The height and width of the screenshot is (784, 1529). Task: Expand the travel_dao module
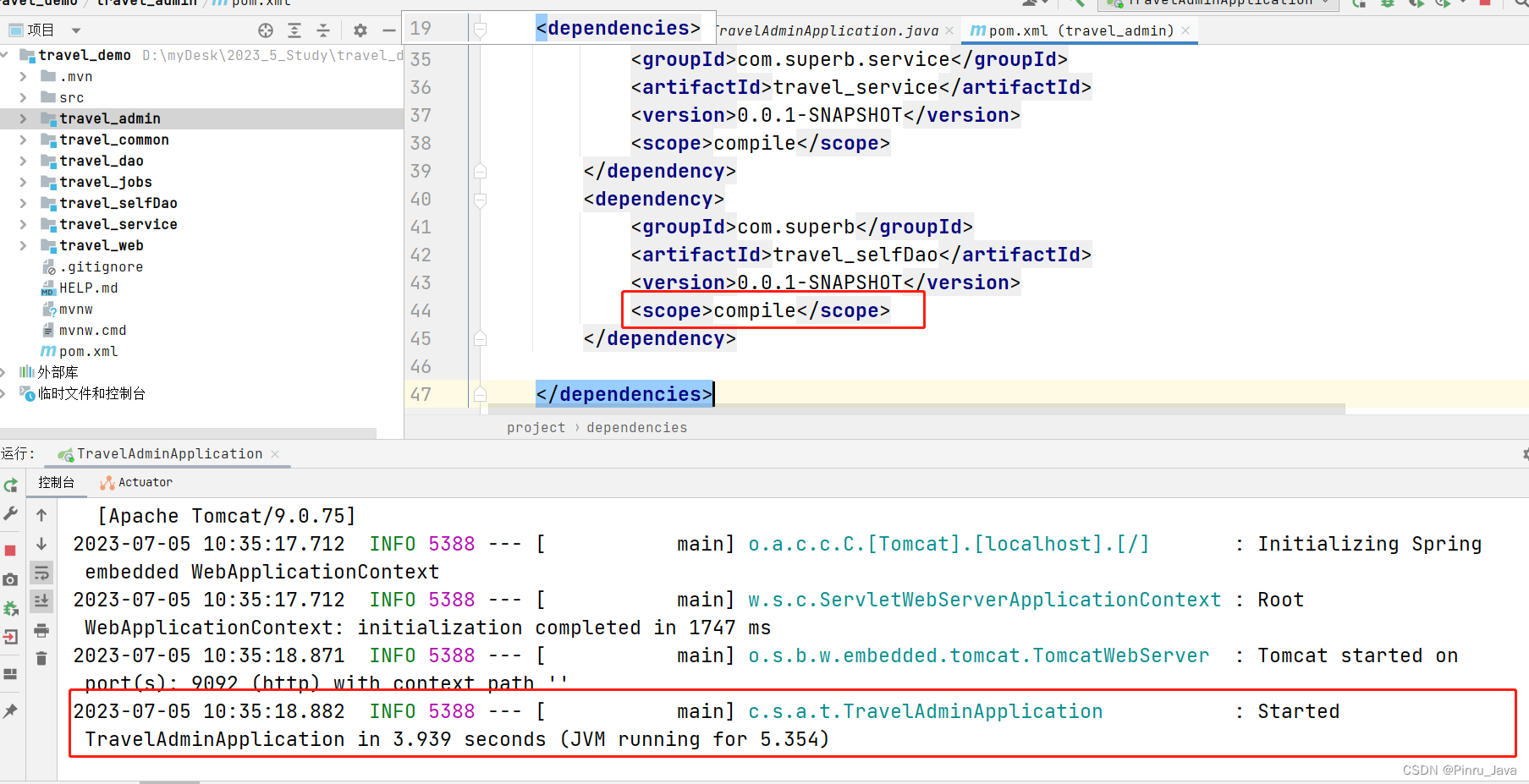23,161
